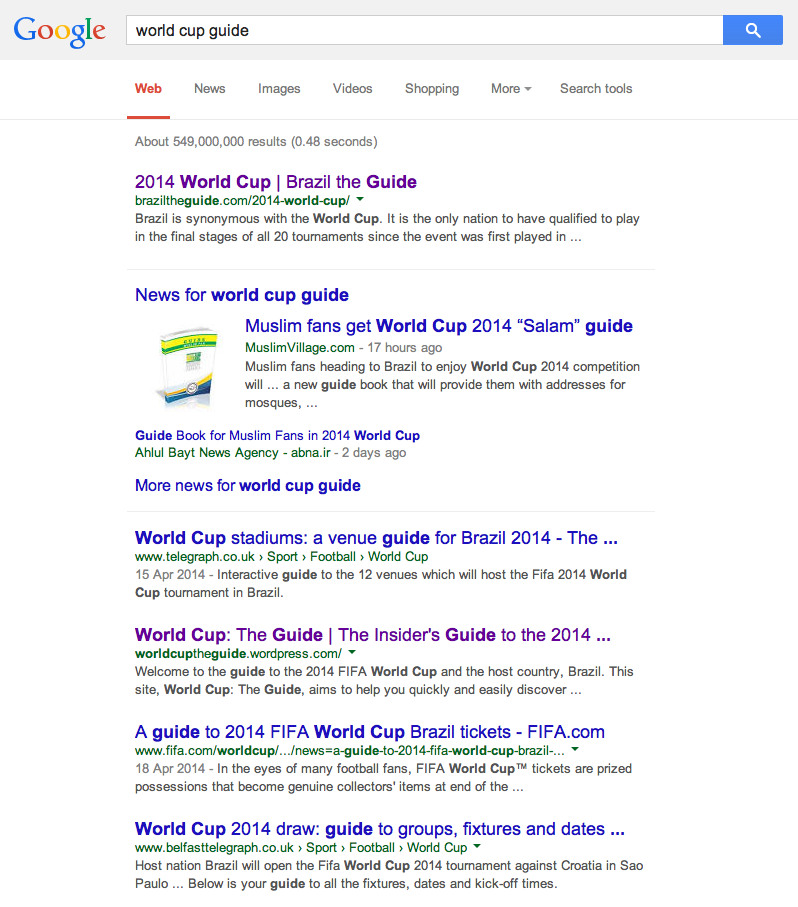Expand the More dropdown menu
This screenshot has width=798, height=907.
510,88
